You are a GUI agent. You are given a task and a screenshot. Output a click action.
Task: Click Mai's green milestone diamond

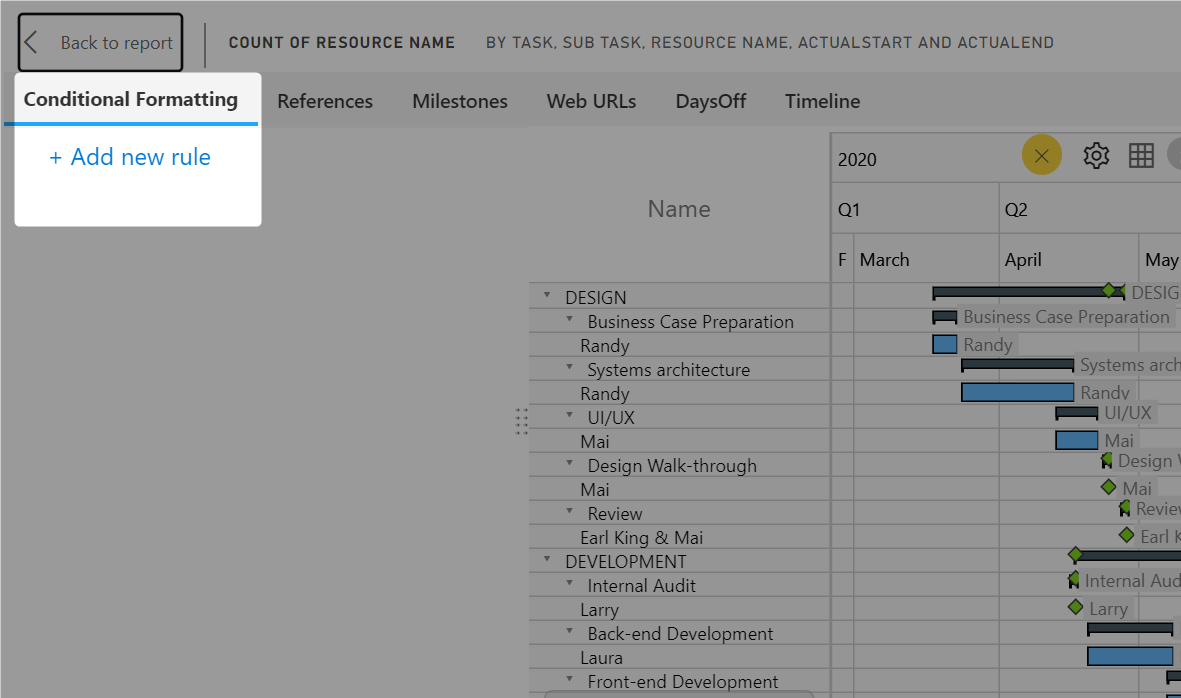tap(1108, 487)
